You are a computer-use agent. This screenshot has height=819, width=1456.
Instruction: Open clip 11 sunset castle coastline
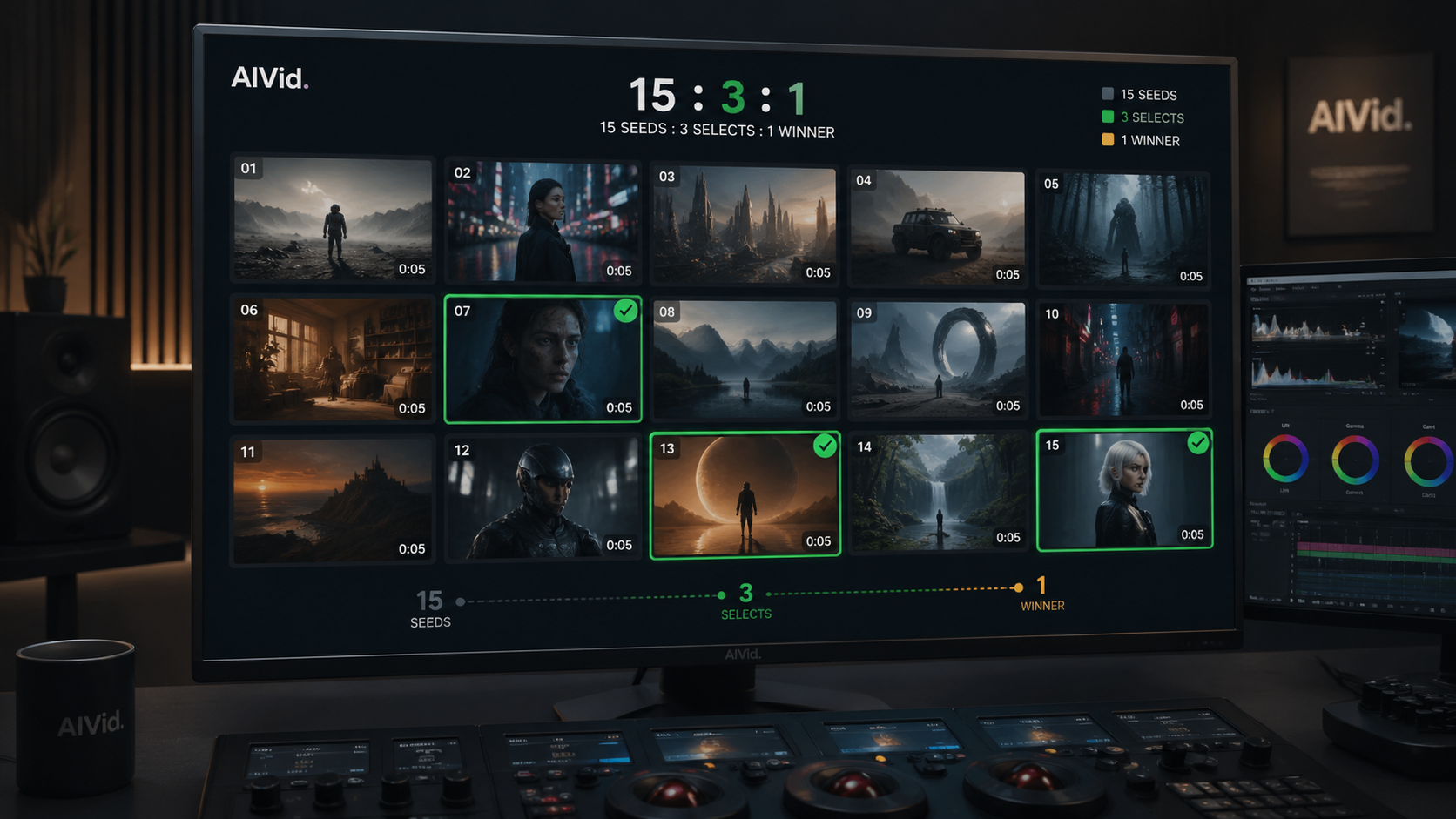point(333,500)
